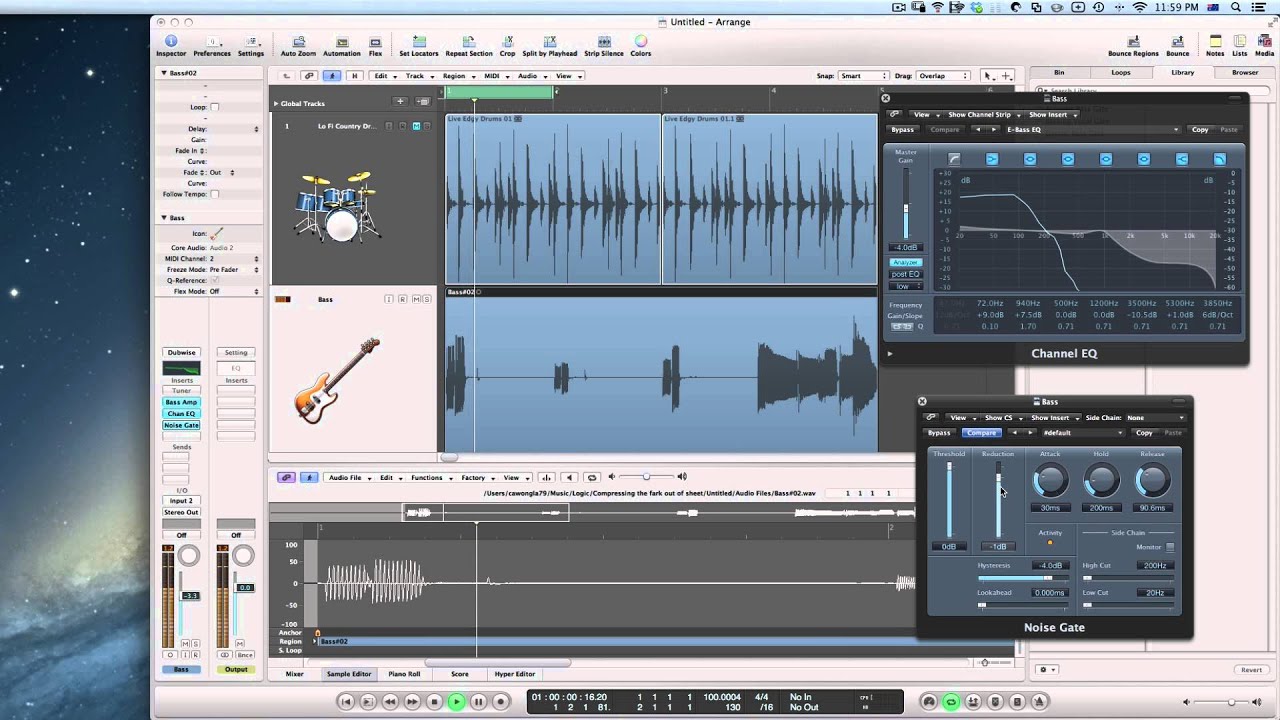Open the Settings toolbar icon
This screenshot has height=720, width=1280.
[x=250, y=46]
